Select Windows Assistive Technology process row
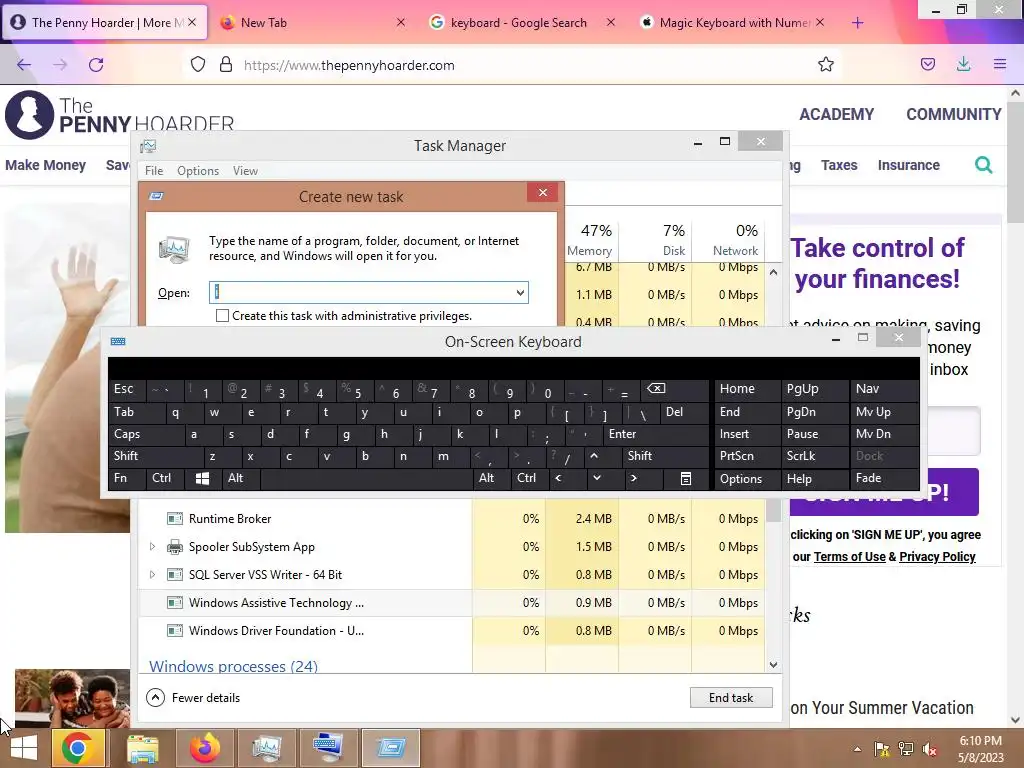Image resolution: width=1024 pixels, height=768 pixels. coord(451,603)
